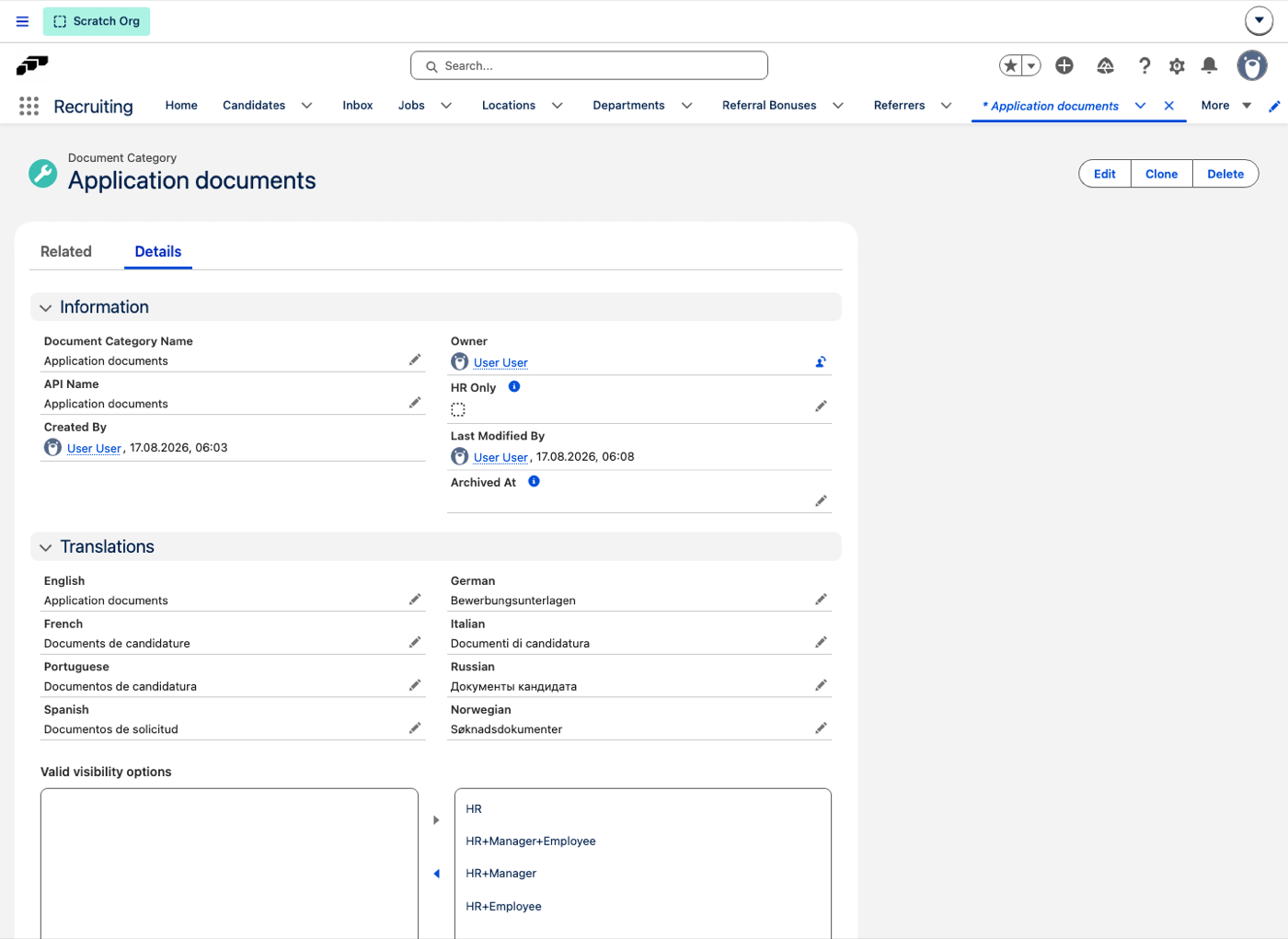Toggle the HR Only checkbox
Image resolution: width=1288 pixels, height=939 pixels.
[x=458, y=409]
